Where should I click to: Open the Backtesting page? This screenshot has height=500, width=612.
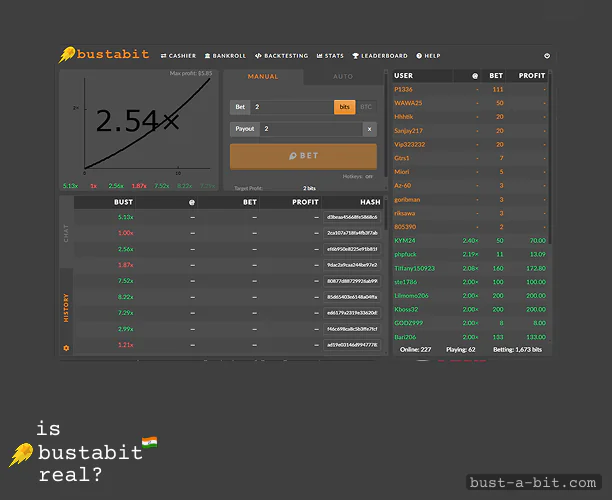(281, 56)
